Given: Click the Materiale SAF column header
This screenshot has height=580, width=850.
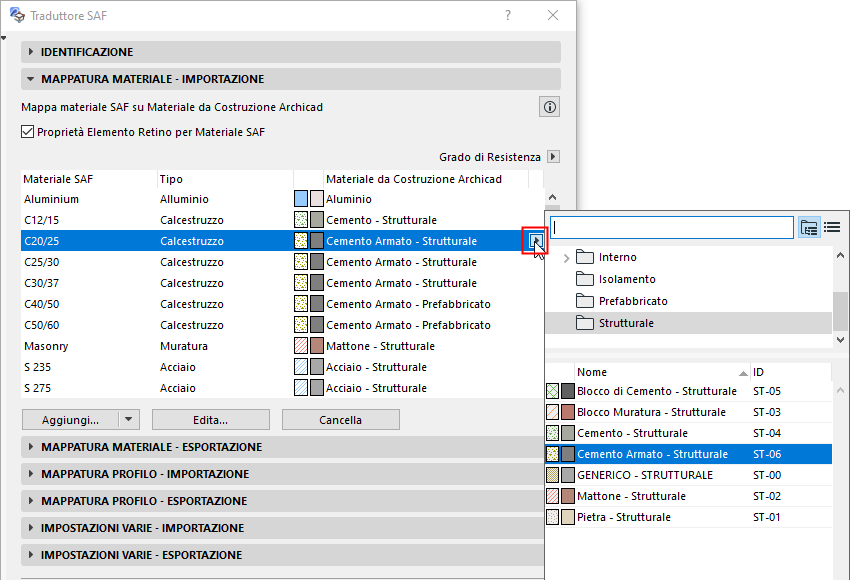Looking at the screenshot, I should [89, 179].
